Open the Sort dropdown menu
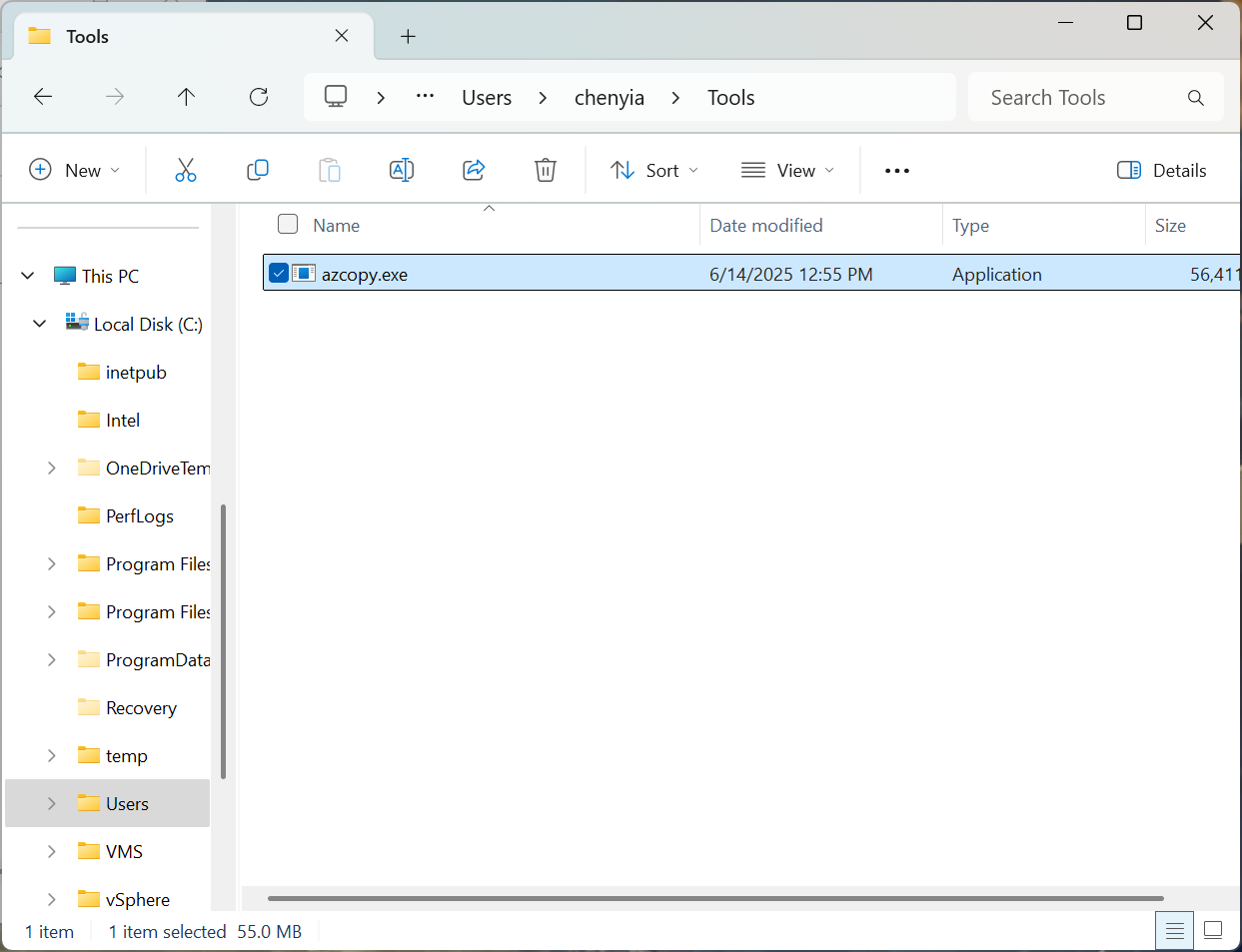The width and height of the screenshot is (1242, 952). 654,171
